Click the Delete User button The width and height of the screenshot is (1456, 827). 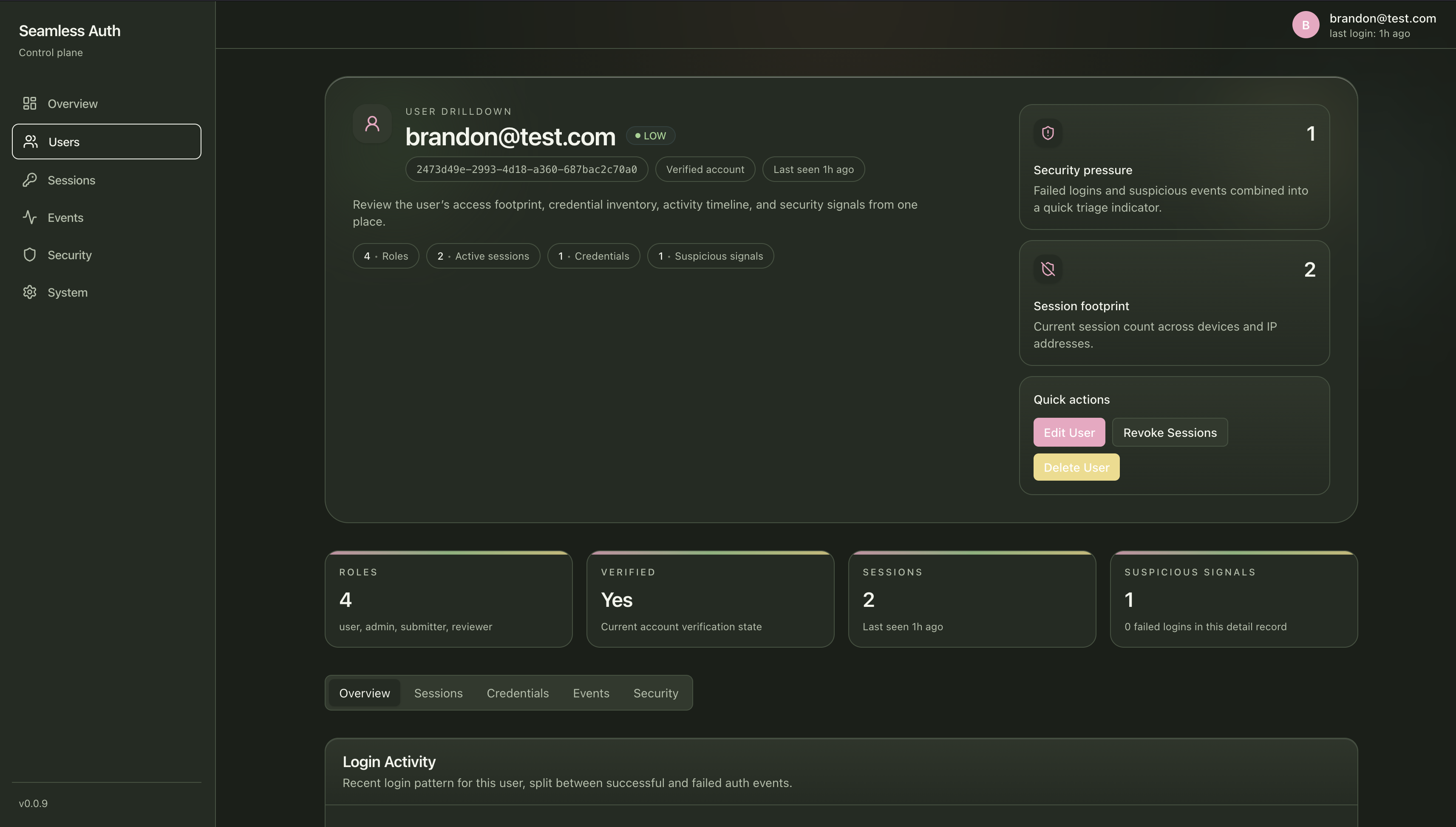1076,467
